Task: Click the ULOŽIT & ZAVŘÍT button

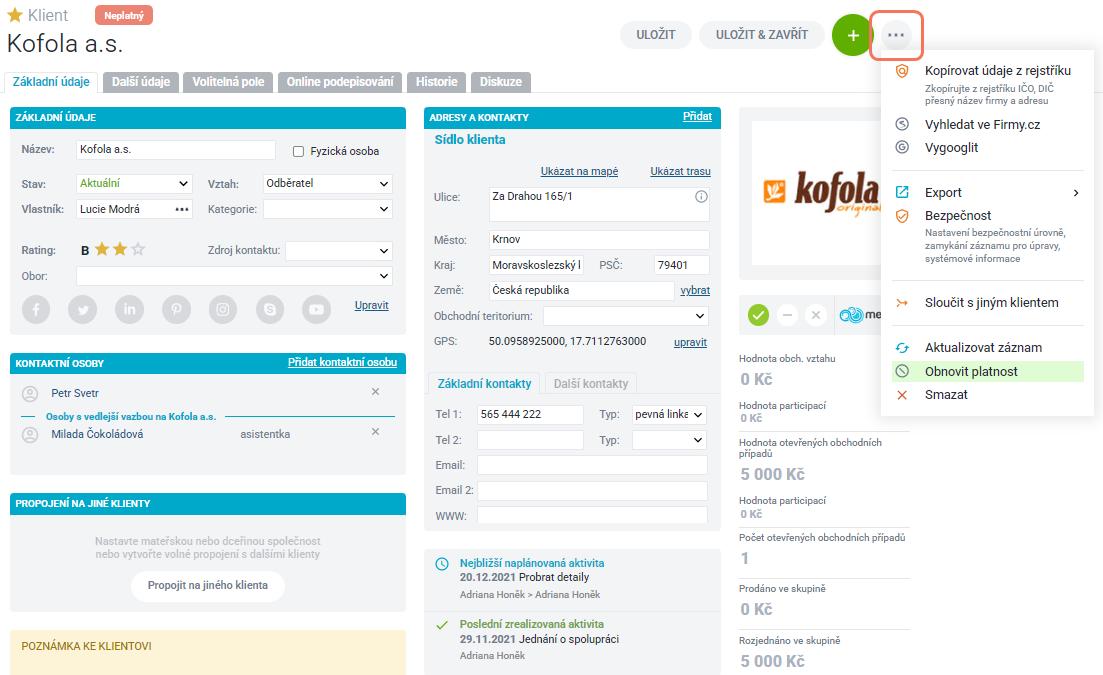Action: coord(761,34)
